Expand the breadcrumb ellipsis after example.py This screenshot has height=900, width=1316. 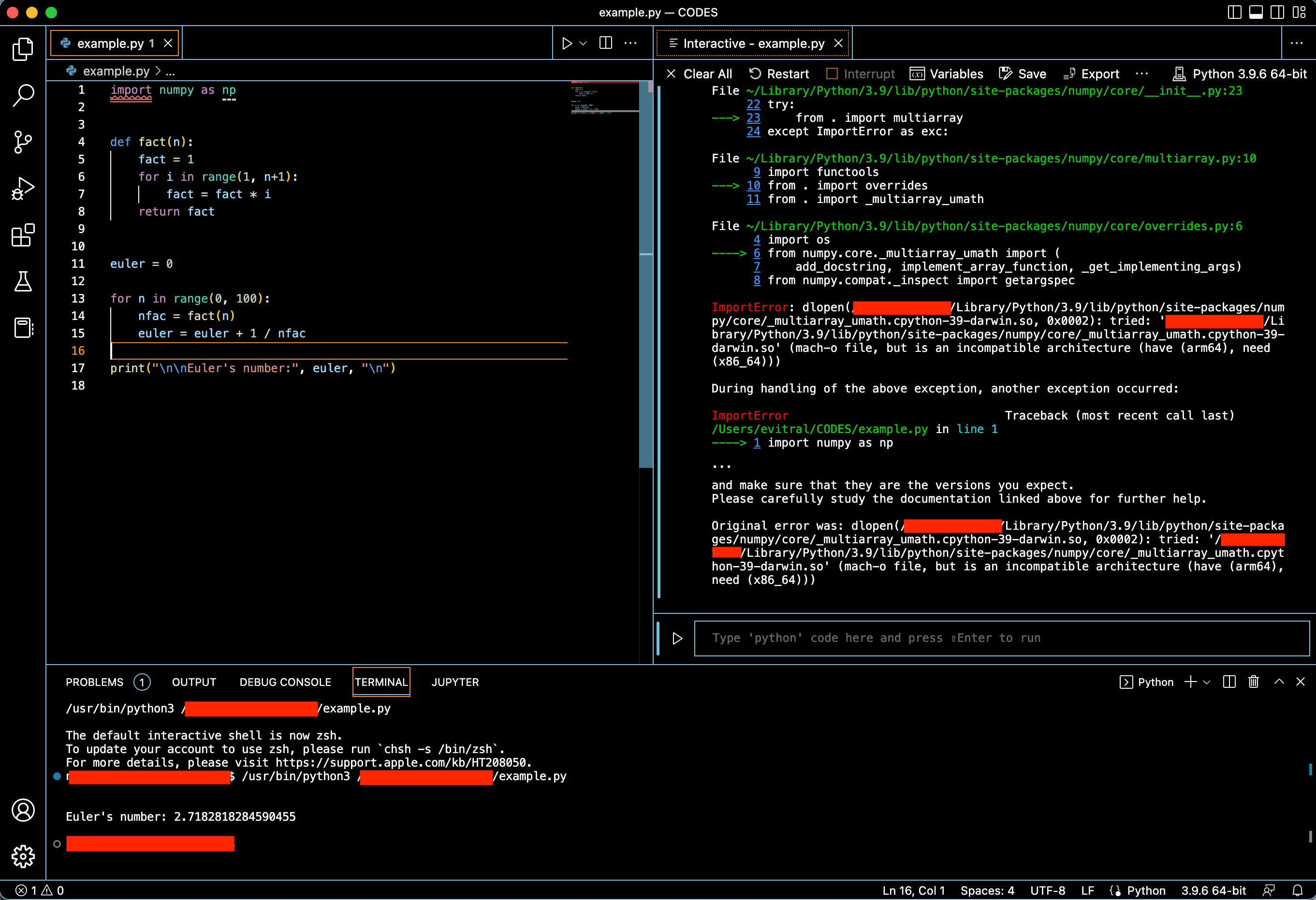tap(171, 72)
